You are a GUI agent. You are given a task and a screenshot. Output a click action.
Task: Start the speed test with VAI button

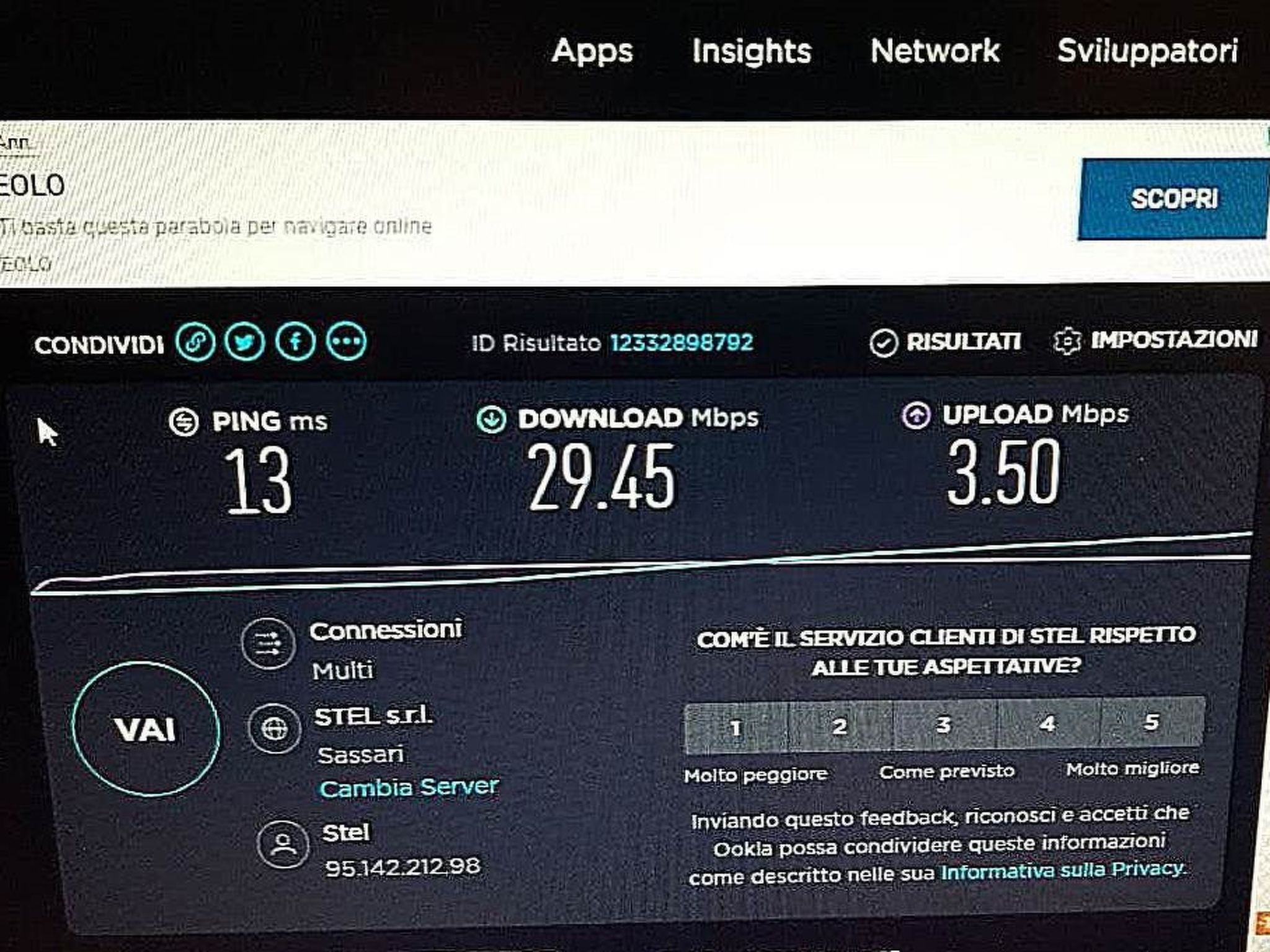[146, 729]
